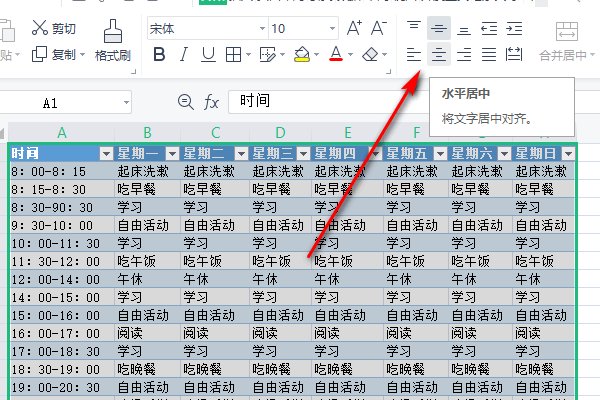This screenshot has width=600, height=400.
Task: Click the zoom magnifier beside fx
Action: pyautogui.click(x=186, y=102)
